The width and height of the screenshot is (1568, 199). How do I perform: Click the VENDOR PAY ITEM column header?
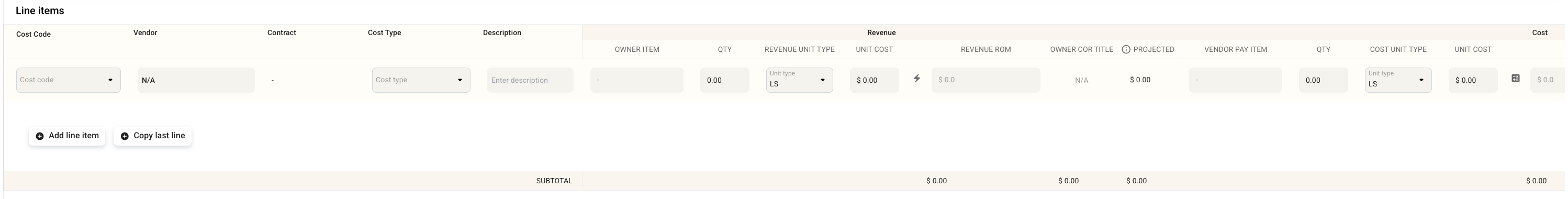point(1236,49)
